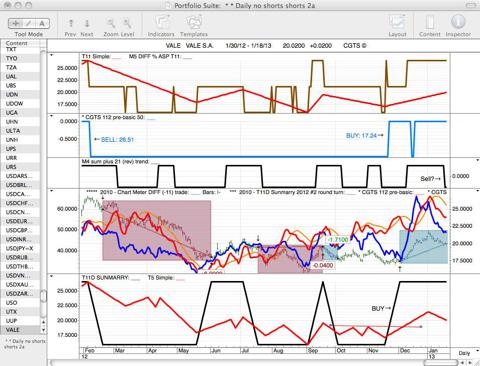This screenshot has height=366, width=480.
Task: Open the Daily no shorts list popup
Action: click(x=24, y=344)
